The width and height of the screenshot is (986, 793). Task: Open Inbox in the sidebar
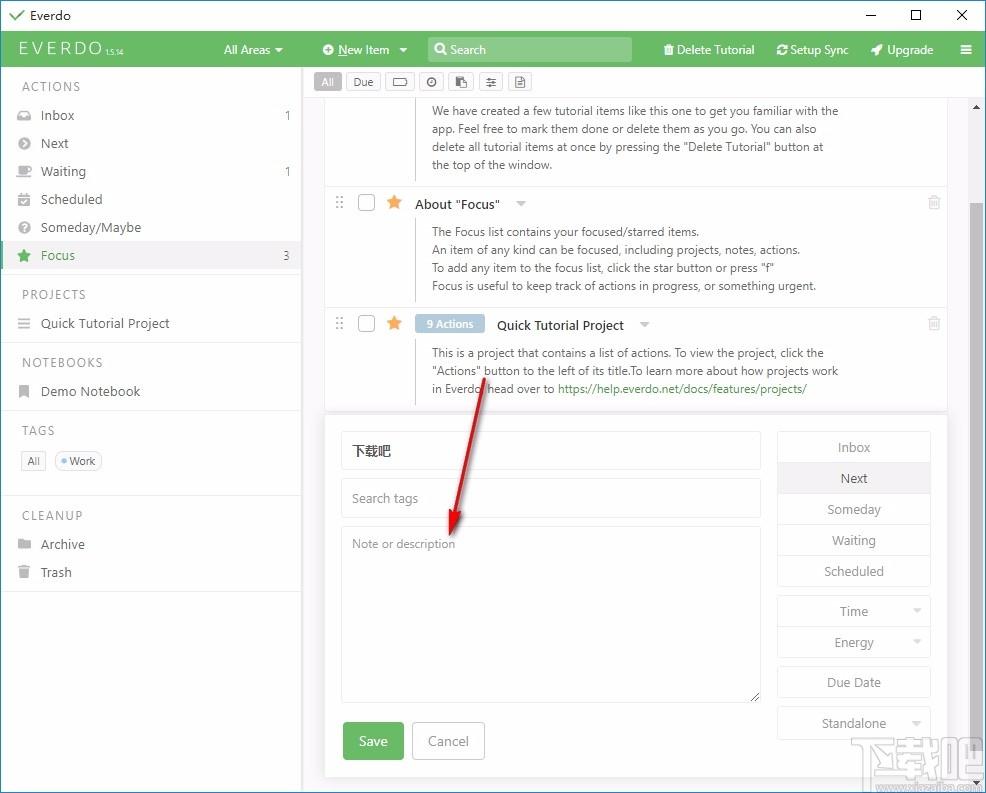151,115
